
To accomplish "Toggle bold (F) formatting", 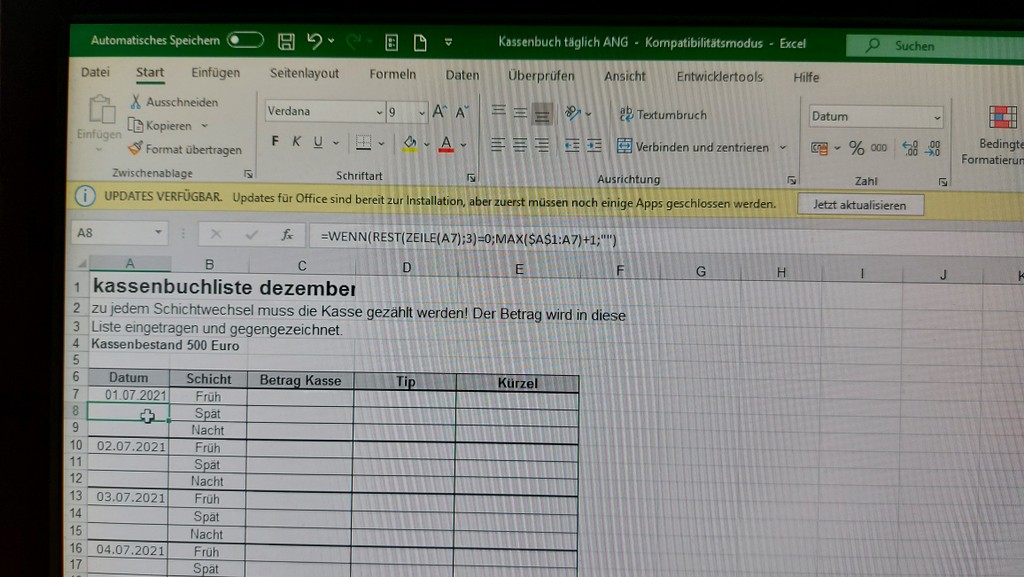I will (x=275, y=141).
